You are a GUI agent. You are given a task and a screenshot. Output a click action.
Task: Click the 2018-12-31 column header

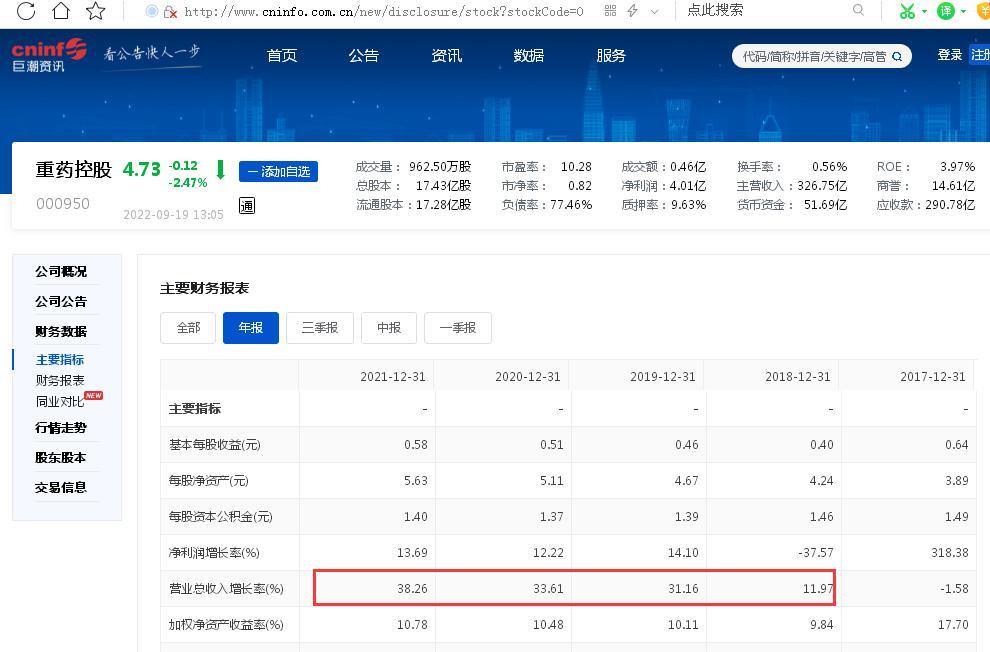[798, 377]
